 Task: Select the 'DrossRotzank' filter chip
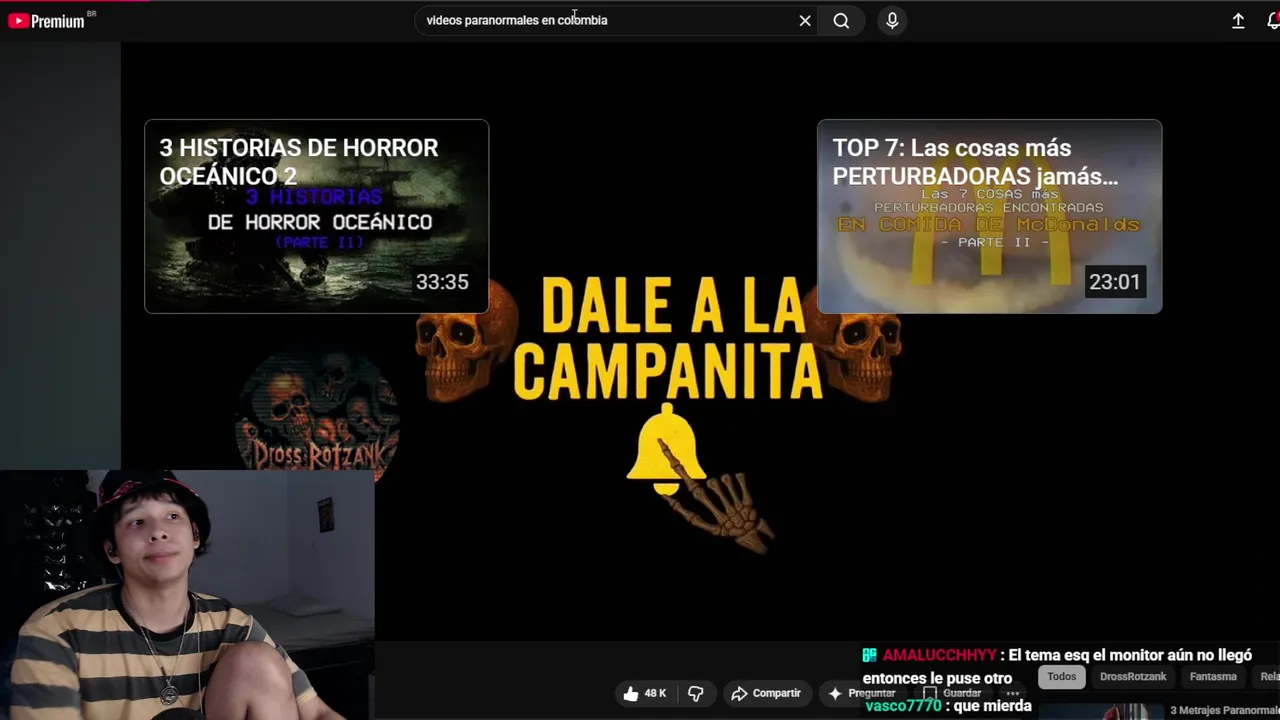(1133, 677)
